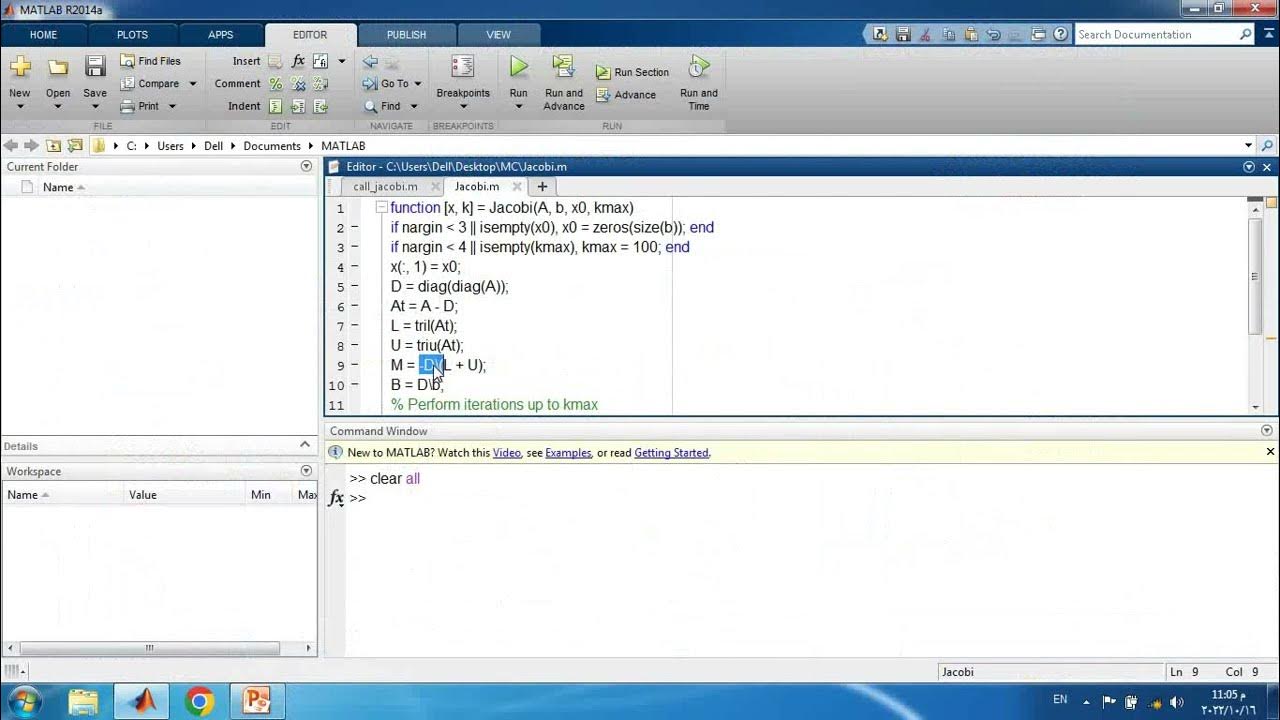Open Find Files tool

point(150,61)
